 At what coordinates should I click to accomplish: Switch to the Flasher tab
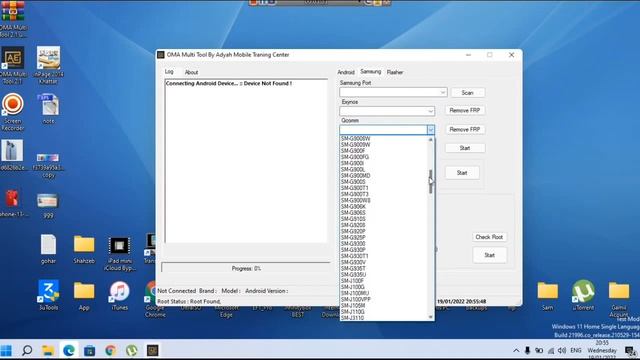pyautogui.click(x=395, y=72)
